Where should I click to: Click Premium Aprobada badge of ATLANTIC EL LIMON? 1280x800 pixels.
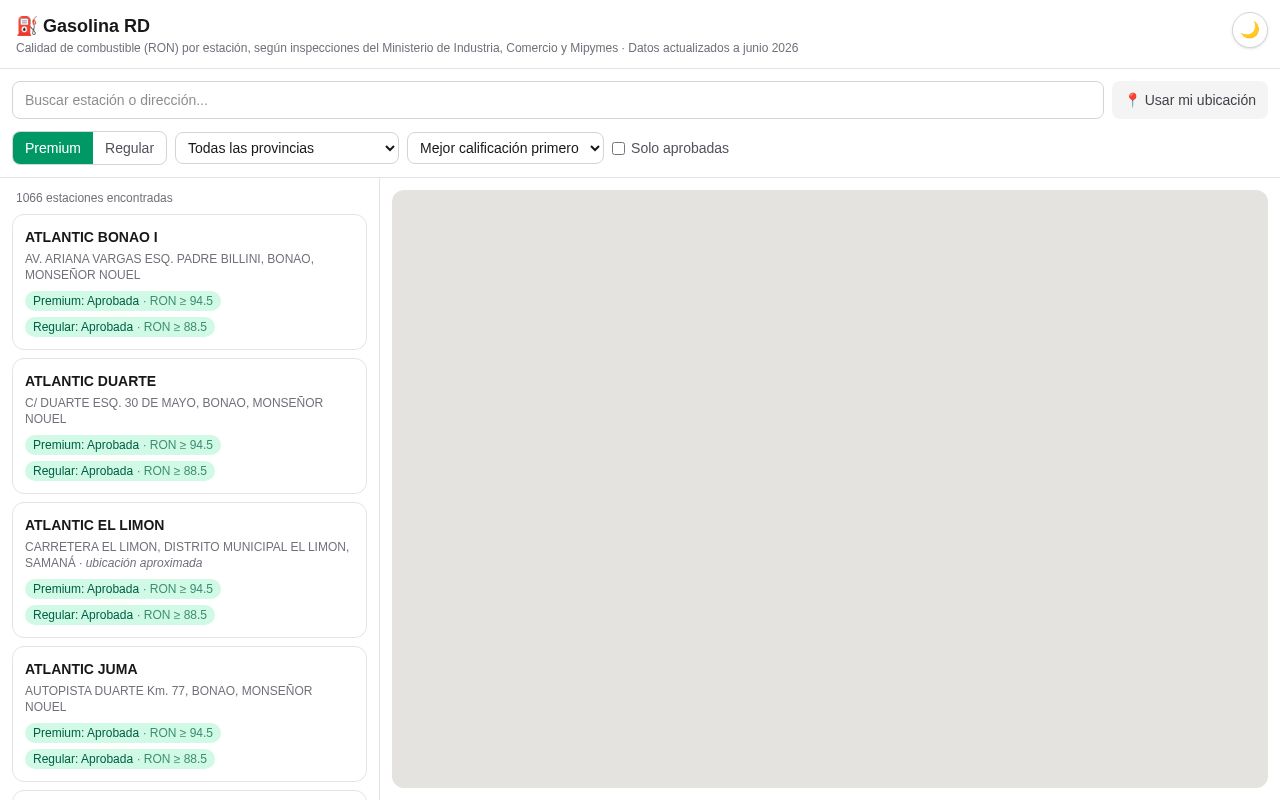pos(123,589)
